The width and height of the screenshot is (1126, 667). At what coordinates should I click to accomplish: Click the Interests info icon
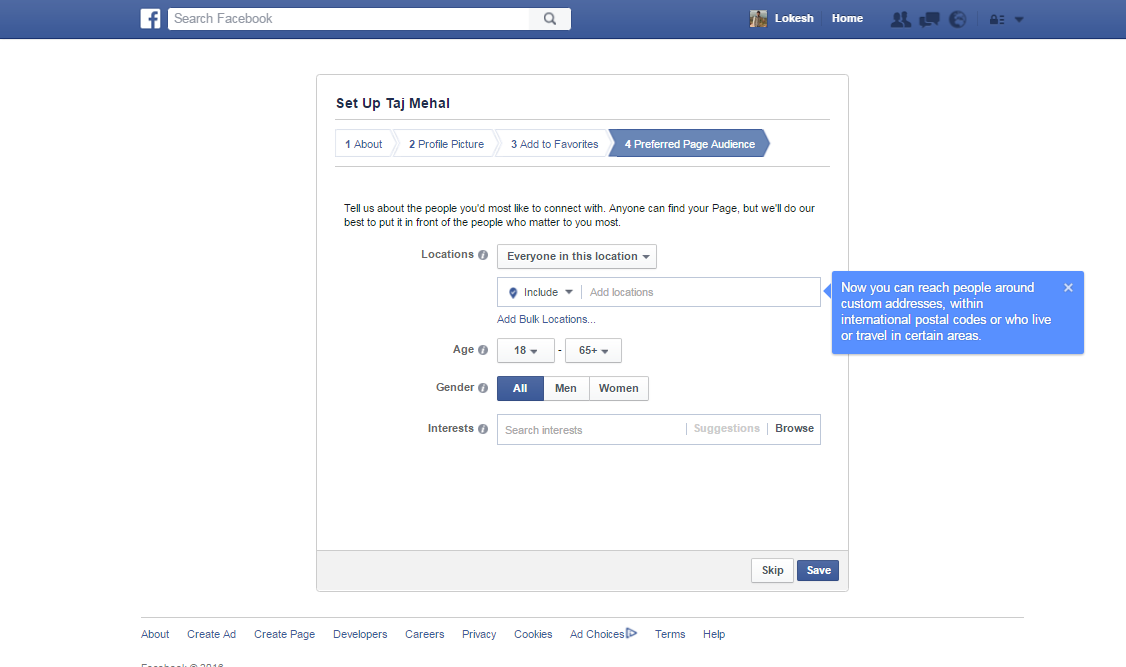pyautogui.click(x=483, y=429)
